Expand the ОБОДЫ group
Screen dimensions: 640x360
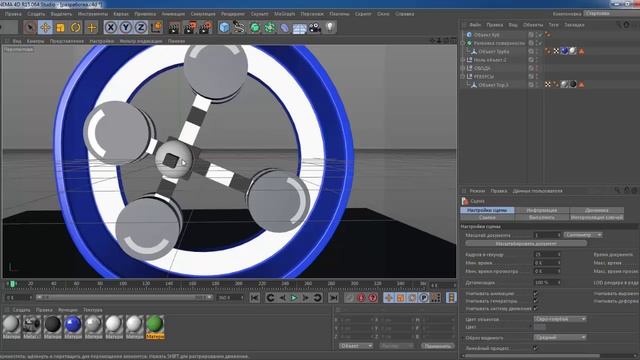[463, 68]
